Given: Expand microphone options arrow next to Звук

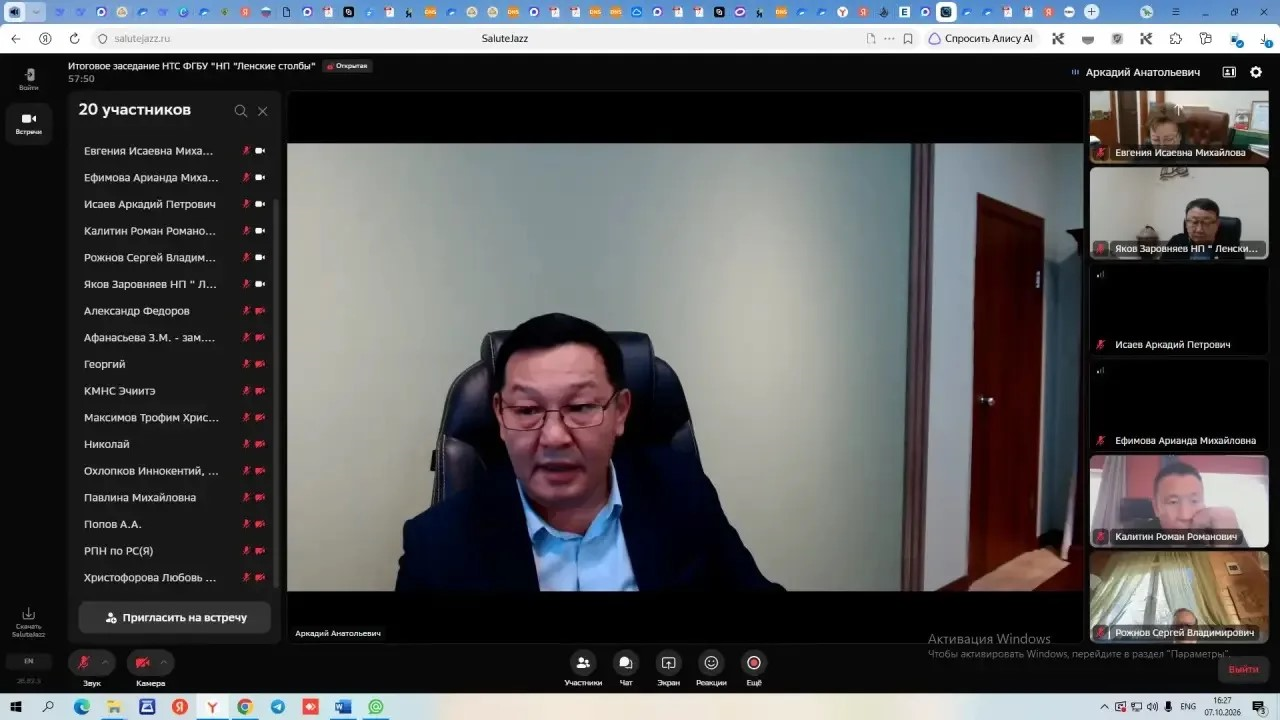Looking at the screenshot, I should coord(106,662).
